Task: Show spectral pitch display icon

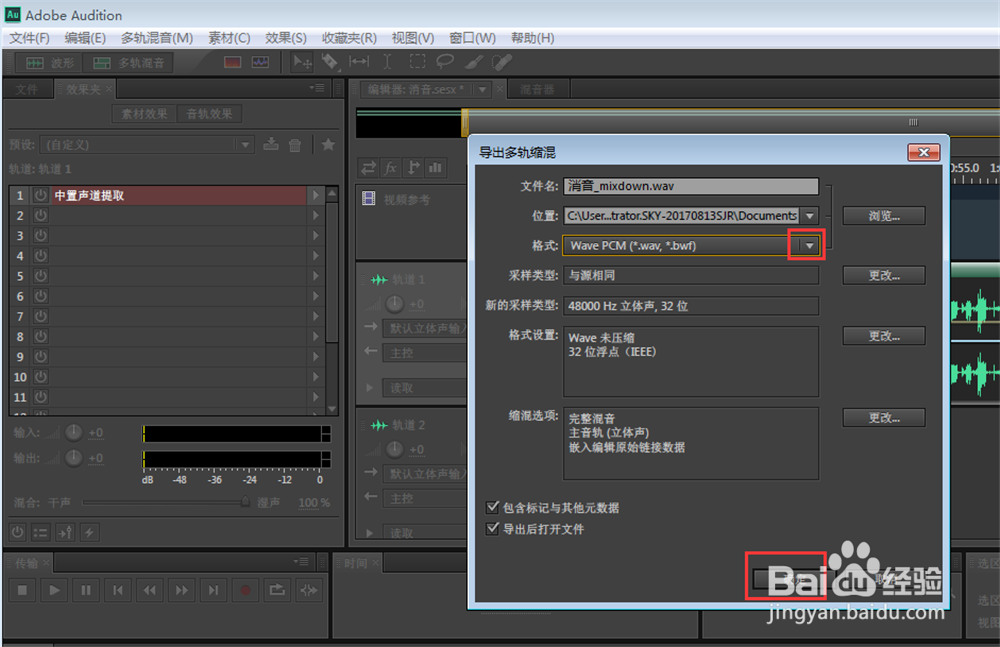Action: pyautogui.click(x=260, y=63)
